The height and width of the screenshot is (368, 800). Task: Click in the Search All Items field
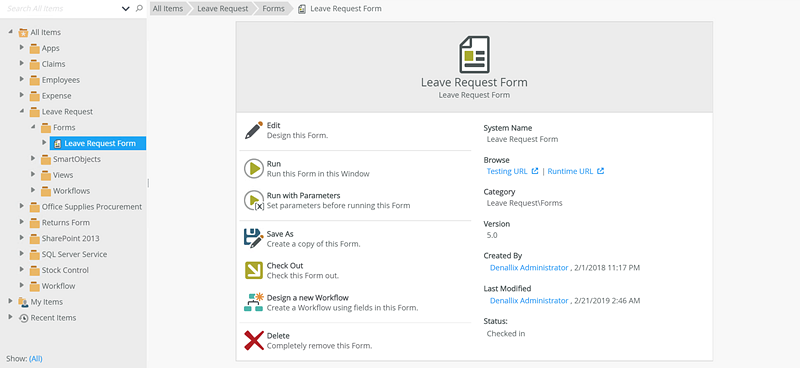coord(62,9)
